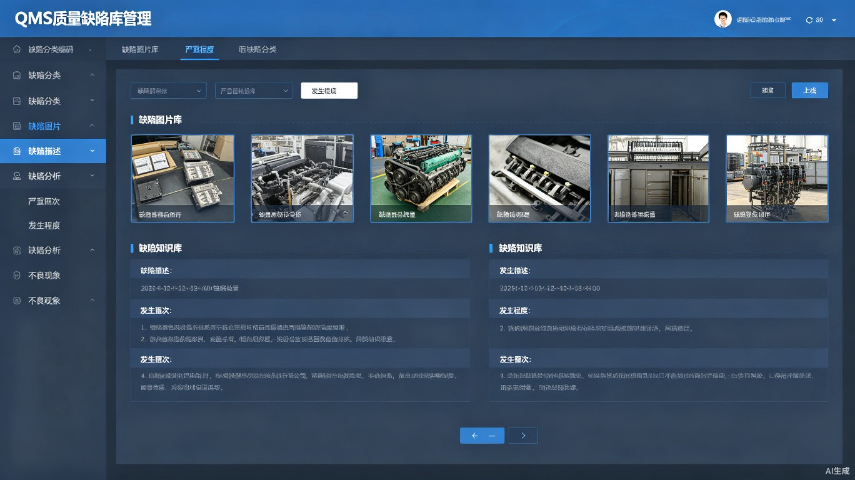Select the underlined 严重程度 tab
Viewport: 855px width, 480px height.
tap(200, 49)
